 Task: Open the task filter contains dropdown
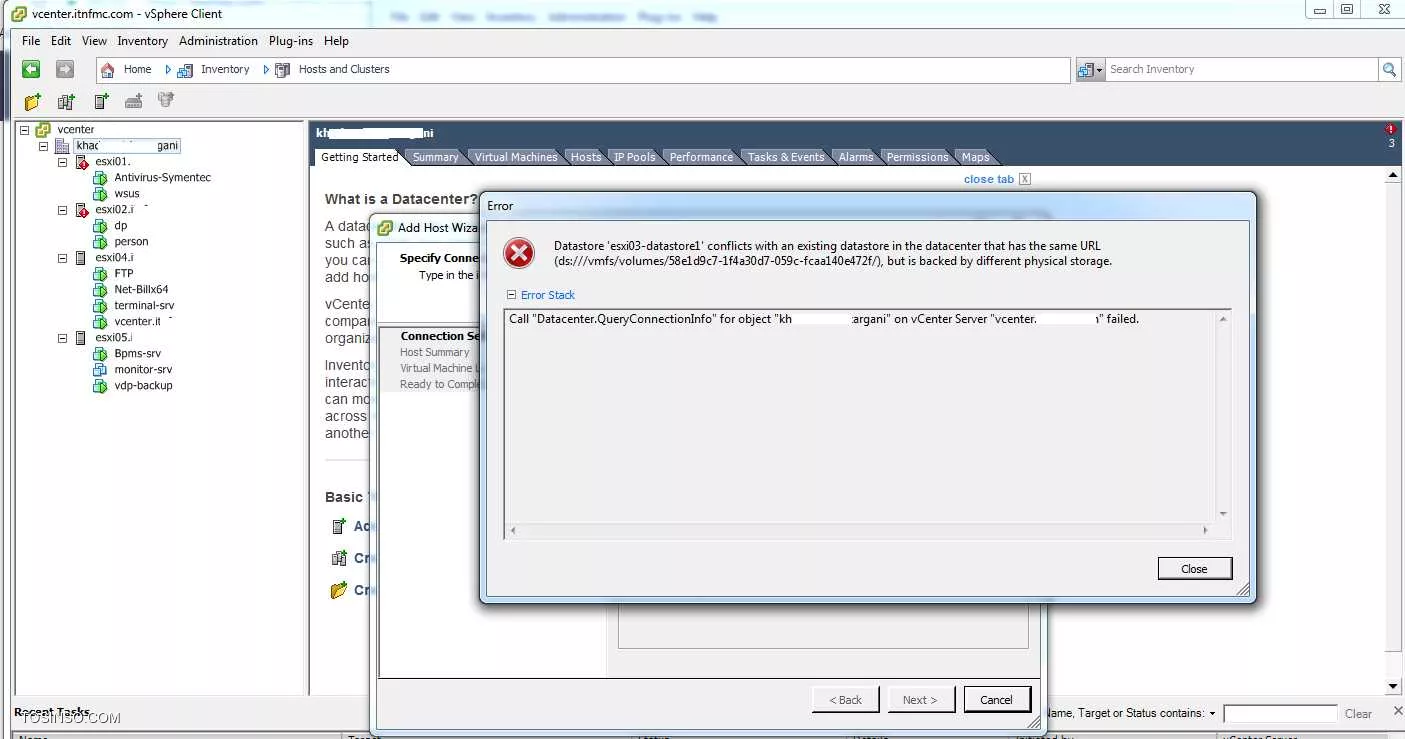pos(1212,714)
